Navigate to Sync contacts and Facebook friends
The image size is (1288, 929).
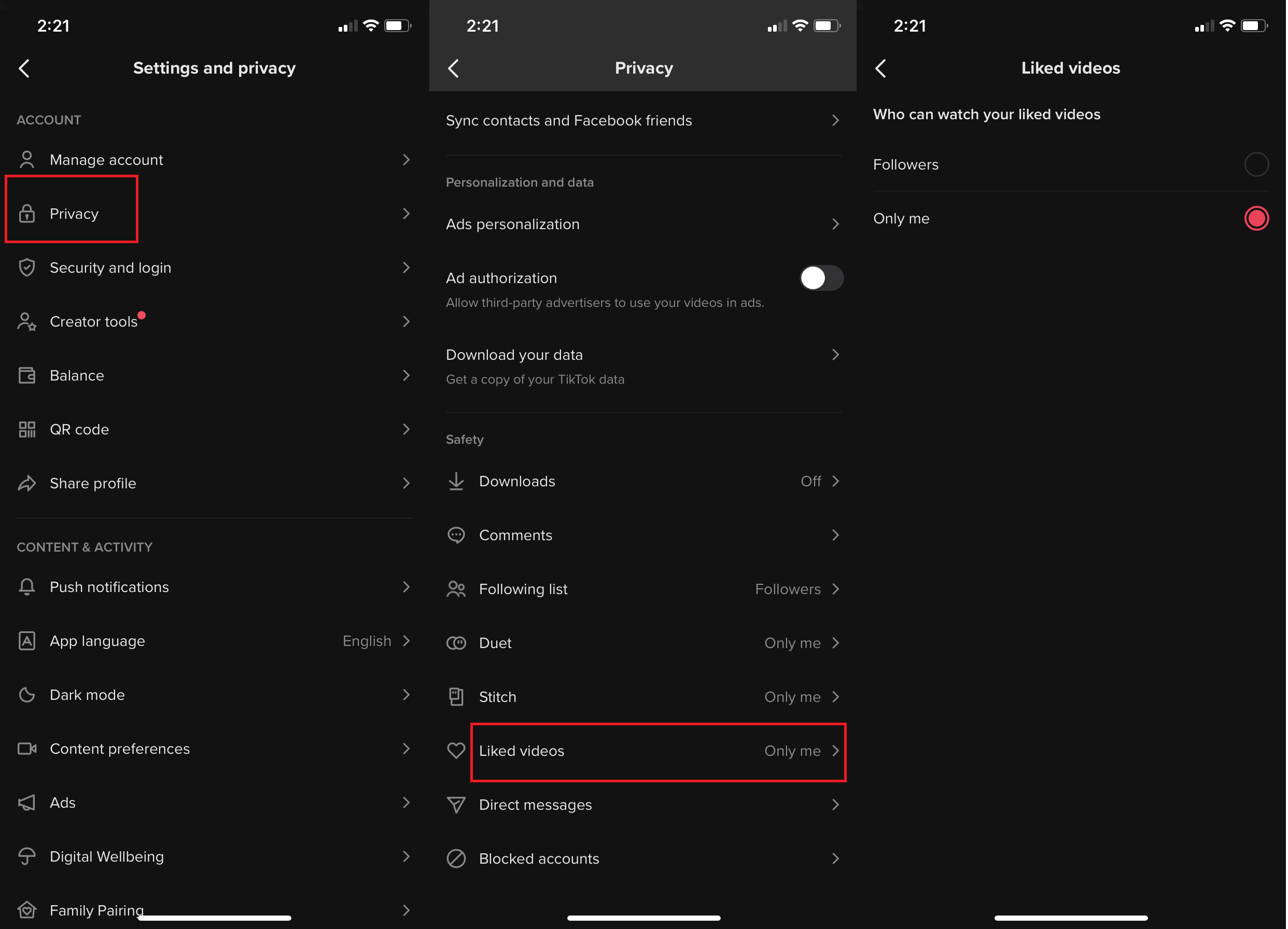coord(643,120)
